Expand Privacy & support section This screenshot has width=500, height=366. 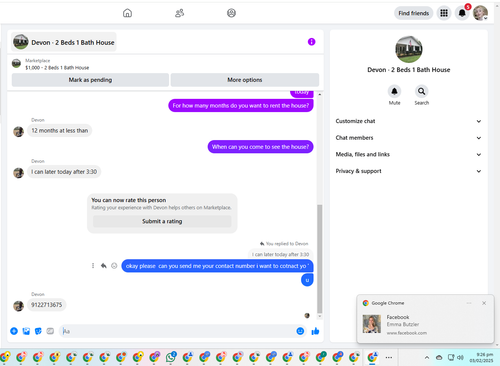point(408,171)
